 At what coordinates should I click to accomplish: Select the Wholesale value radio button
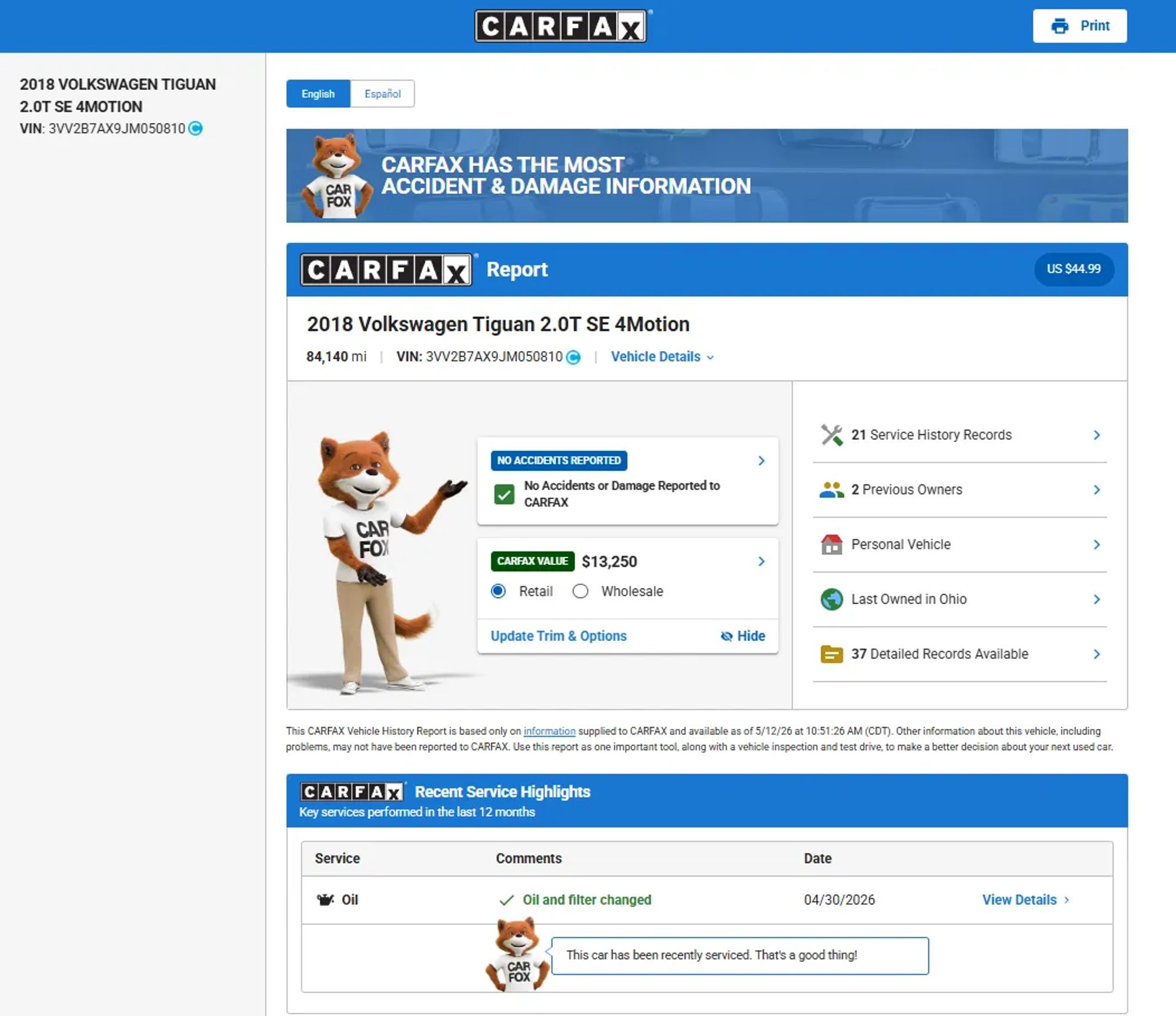pos(580,591)
